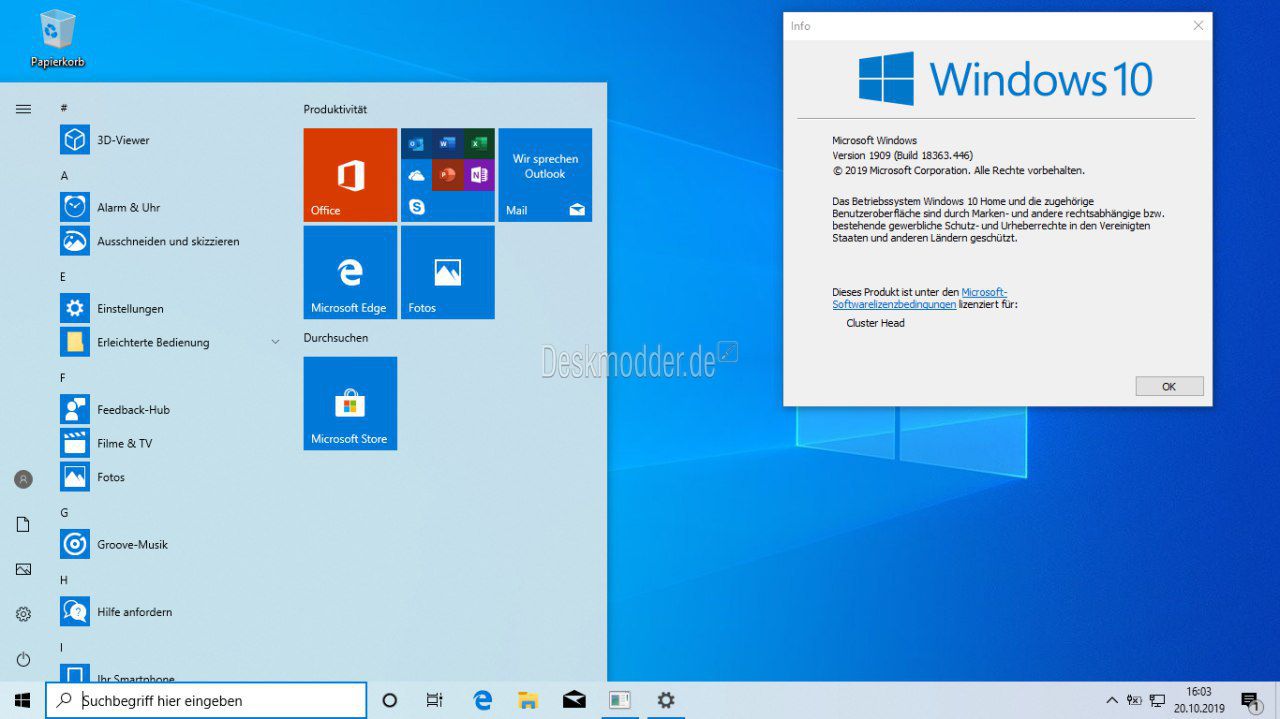Expand the Erleichterte Bedienung folder chevron
1280x719 pixels.
(x=275, y=342)
